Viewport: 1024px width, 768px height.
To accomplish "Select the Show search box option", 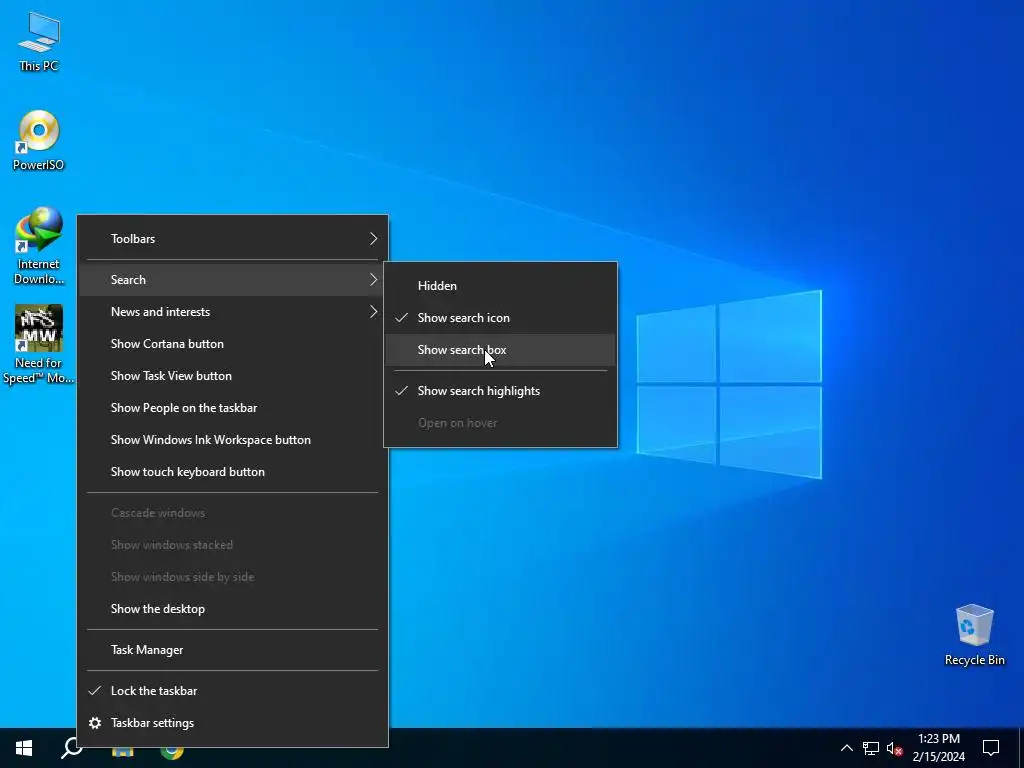I will tap(500, 350).
